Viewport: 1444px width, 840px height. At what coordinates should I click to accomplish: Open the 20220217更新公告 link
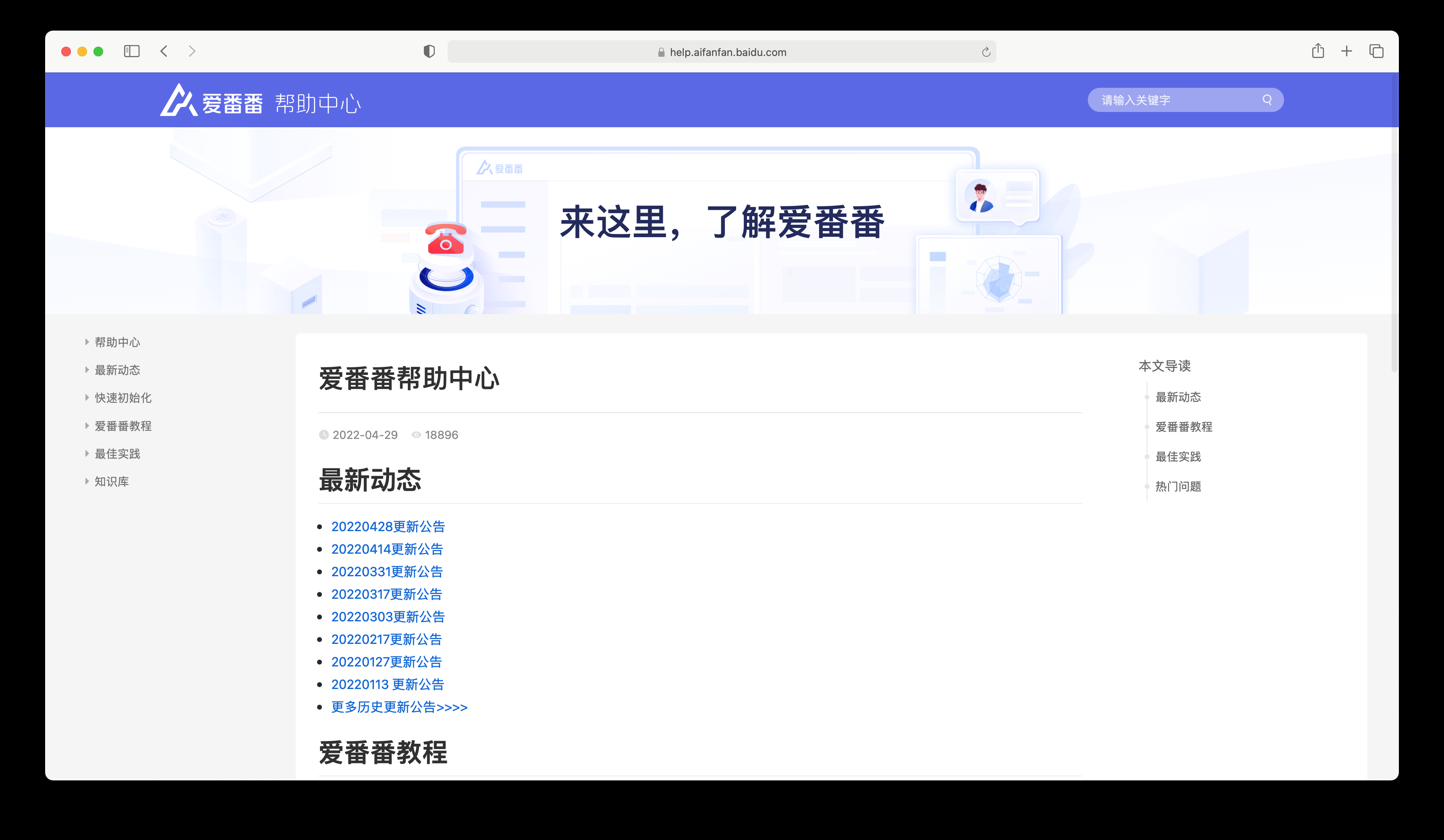[x=386, y=639]
